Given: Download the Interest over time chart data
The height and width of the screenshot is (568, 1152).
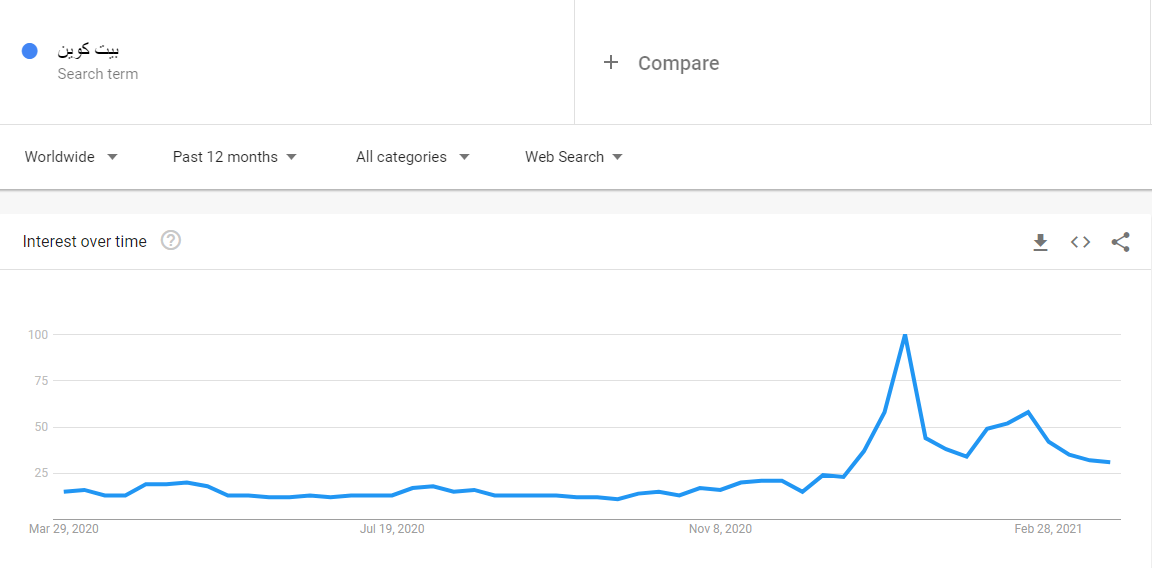Looking at the screenshot, I should (x=1040, y=242).
